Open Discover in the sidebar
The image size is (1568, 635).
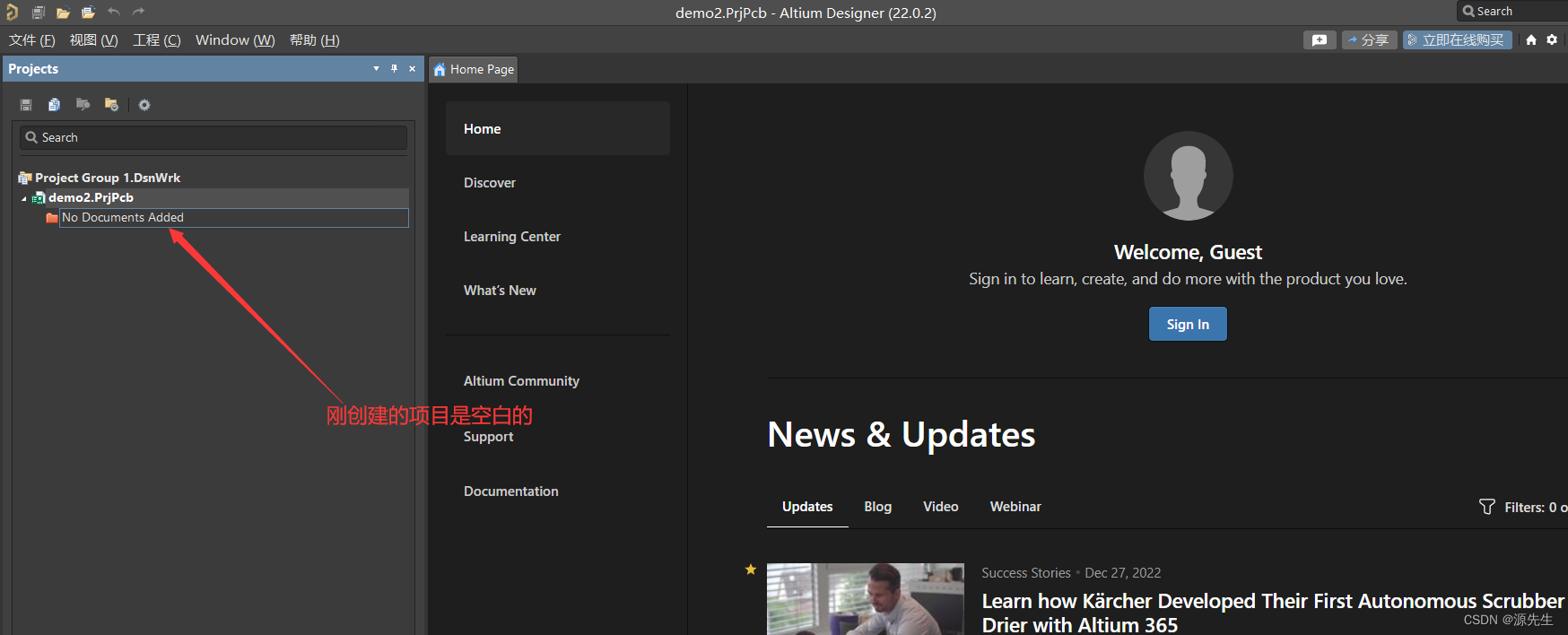(x=490, y=183)
